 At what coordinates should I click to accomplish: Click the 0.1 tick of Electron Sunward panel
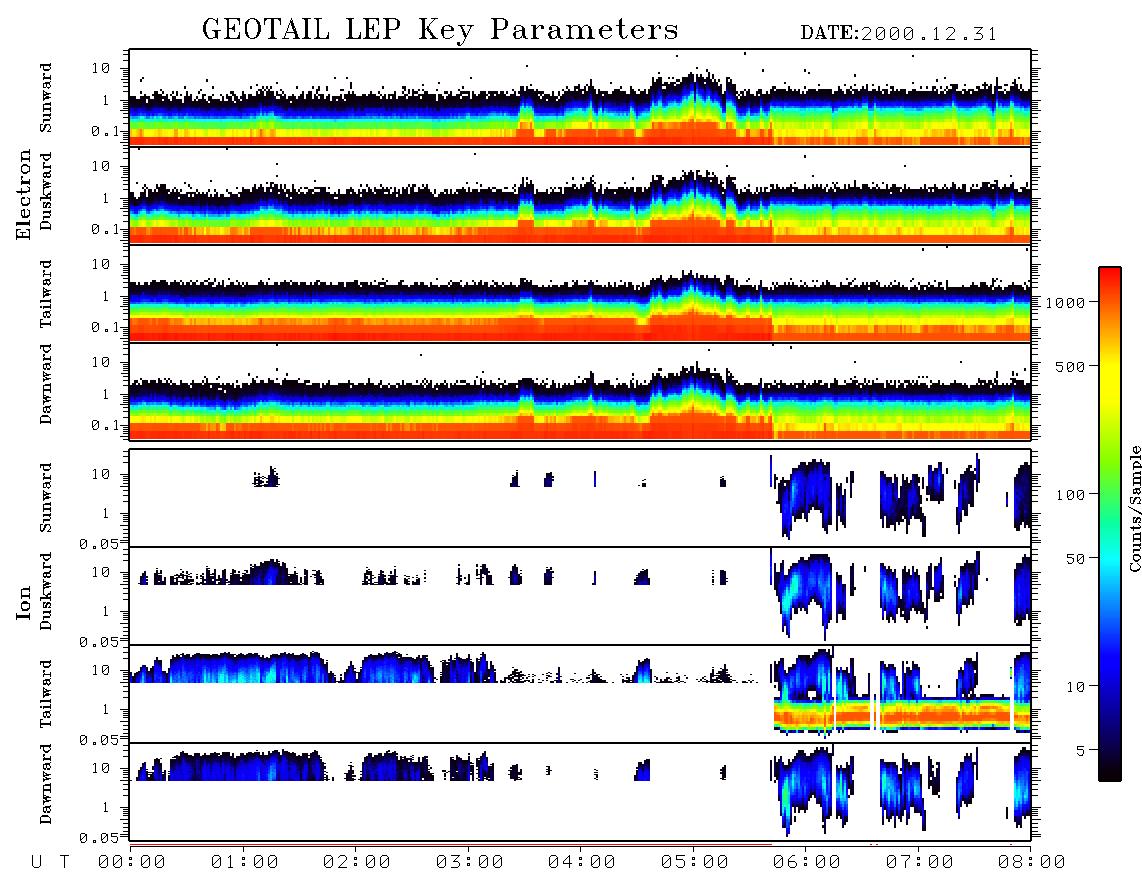pyautogui.click(x=105, y=131)
